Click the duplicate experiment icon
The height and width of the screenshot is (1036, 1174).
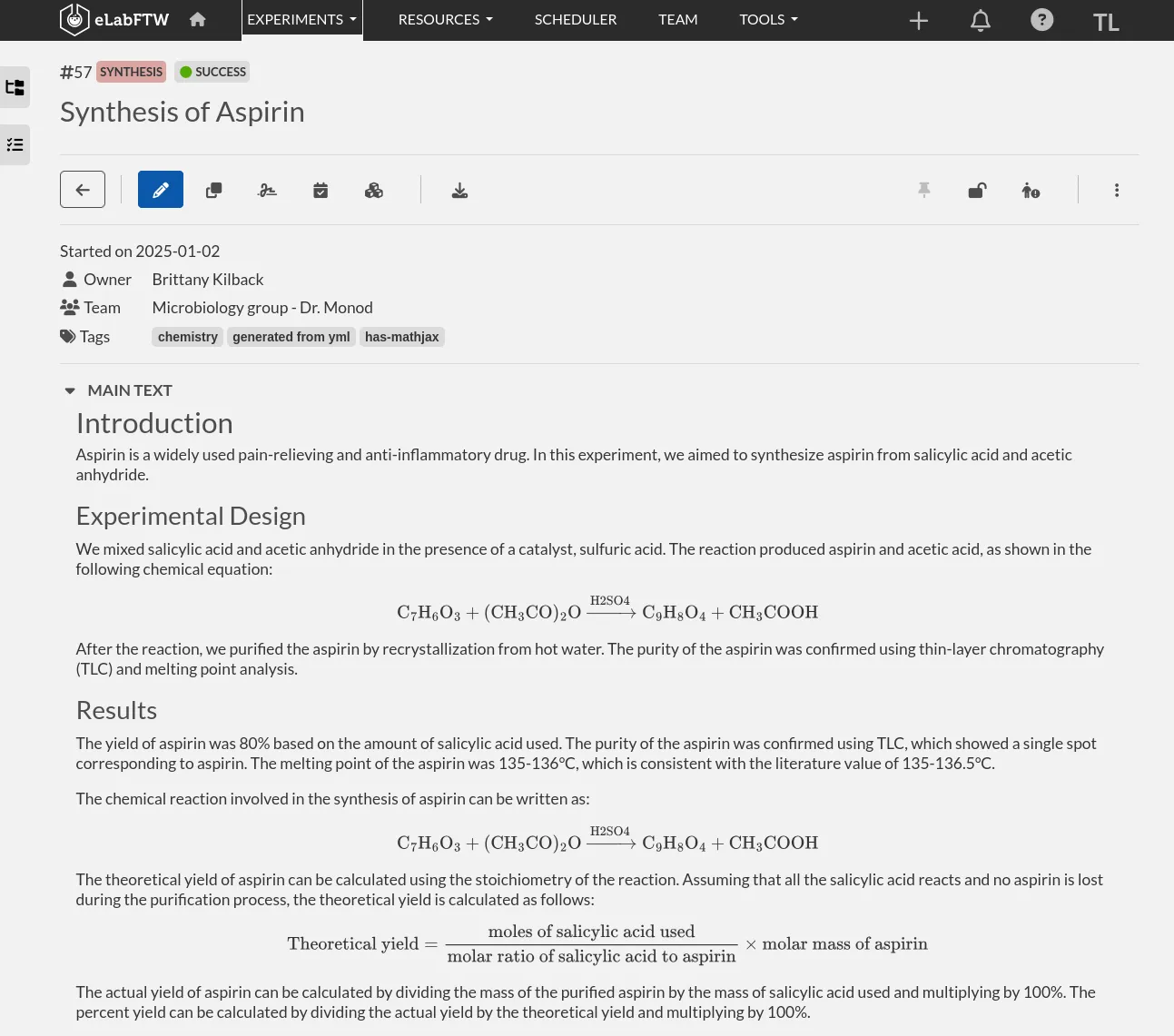(213, 190)
